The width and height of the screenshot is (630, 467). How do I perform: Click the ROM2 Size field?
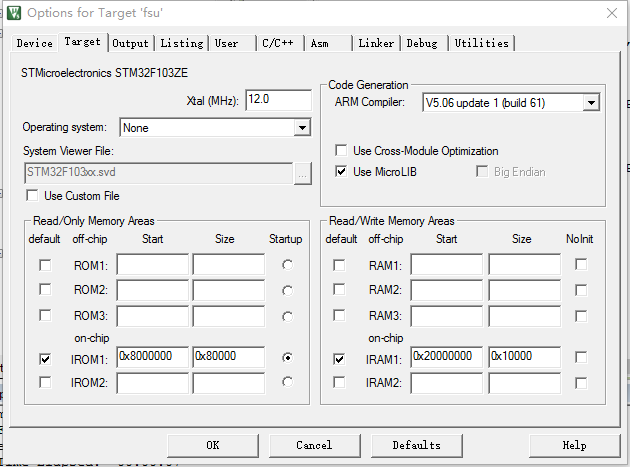pos(229,290)
